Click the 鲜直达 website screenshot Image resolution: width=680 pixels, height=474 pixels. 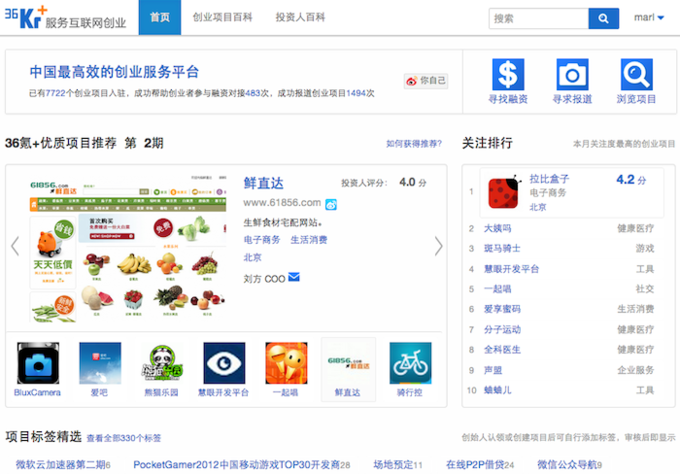click(x=128, y=248)
